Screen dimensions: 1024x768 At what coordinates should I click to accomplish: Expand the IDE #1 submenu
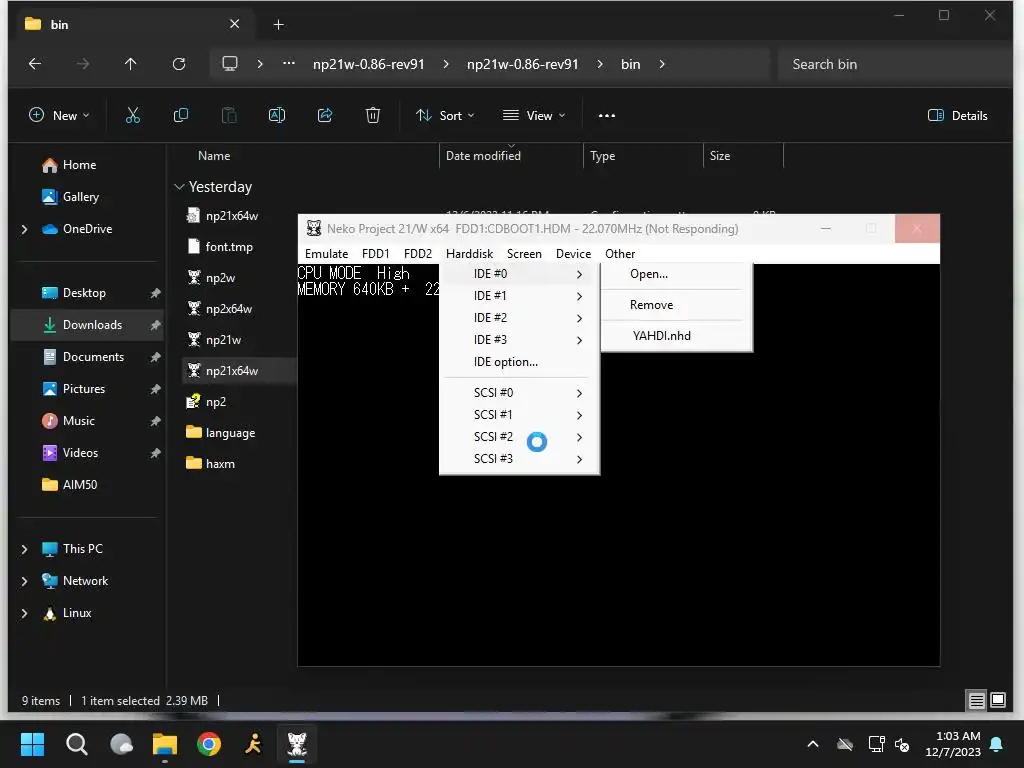pos(519,295)
